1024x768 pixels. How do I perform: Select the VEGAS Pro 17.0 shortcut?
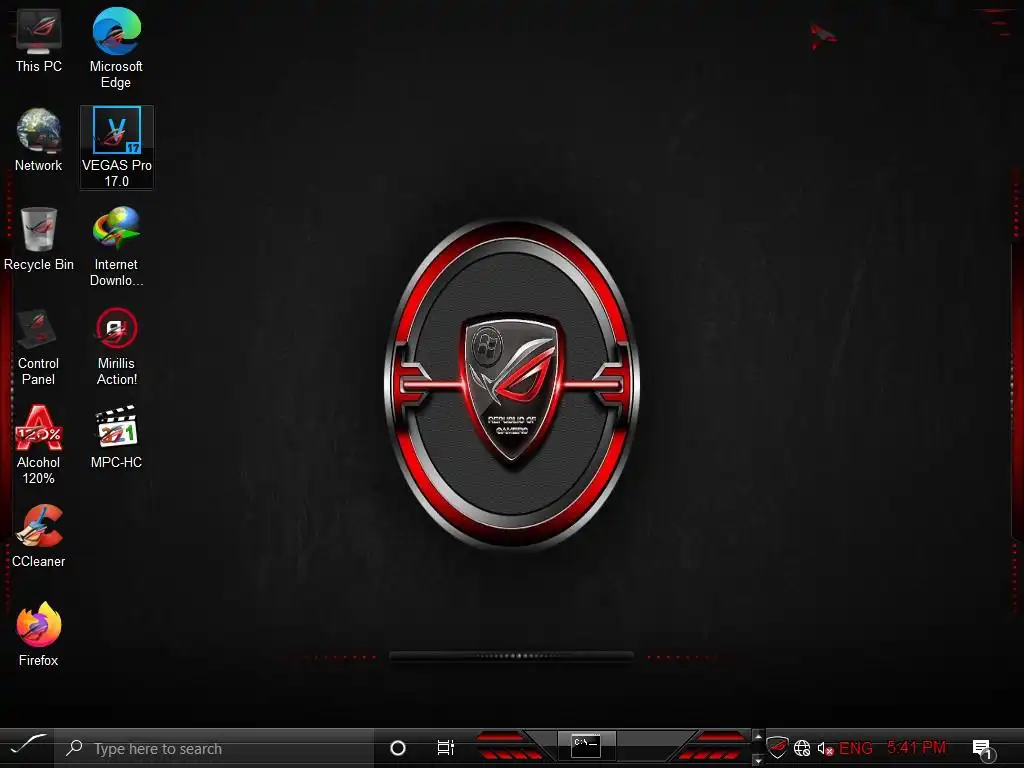click(117, 148)
